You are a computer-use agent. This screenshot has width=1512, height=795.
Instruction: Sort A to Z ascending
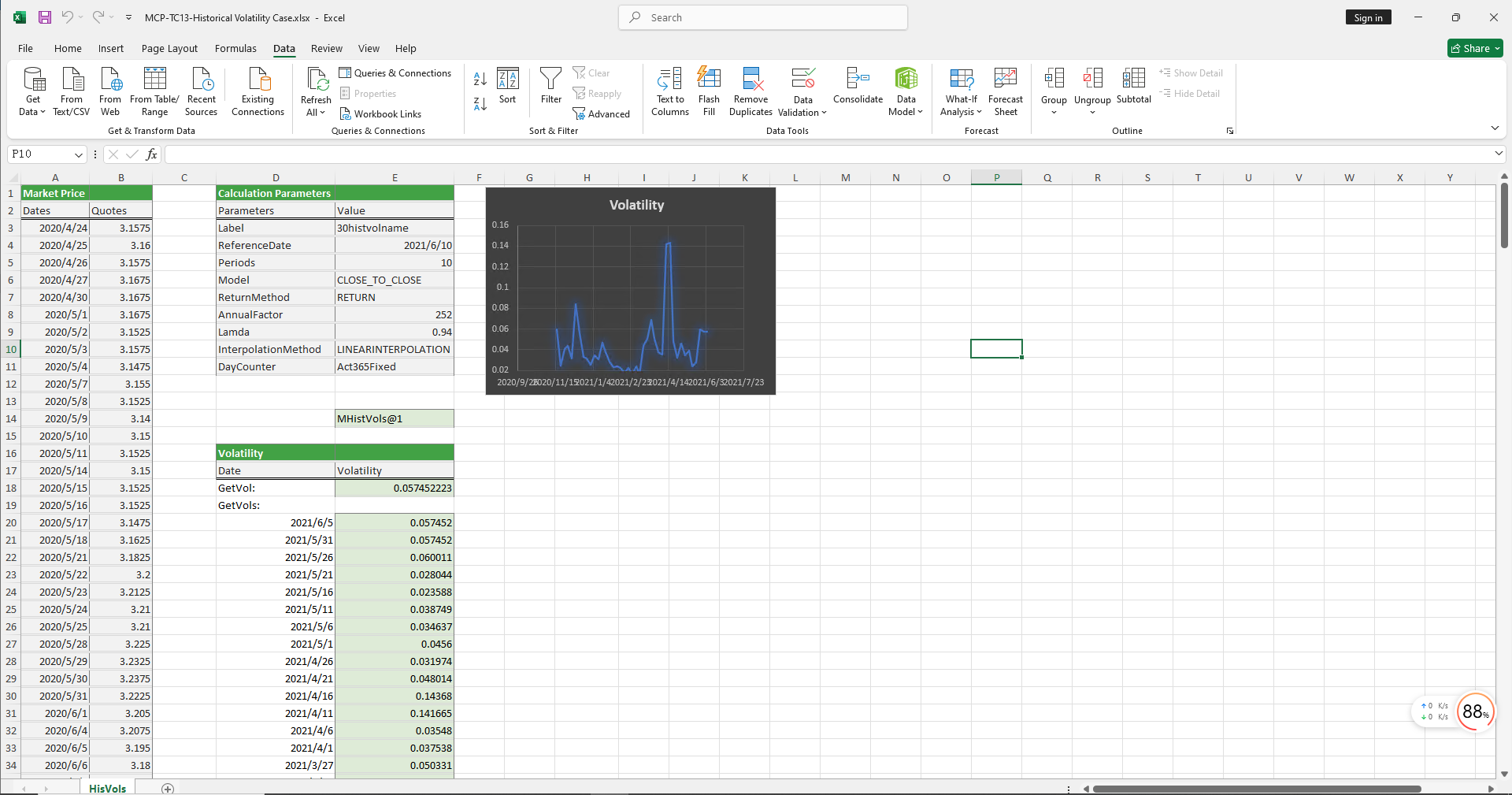tap(480, 79)
